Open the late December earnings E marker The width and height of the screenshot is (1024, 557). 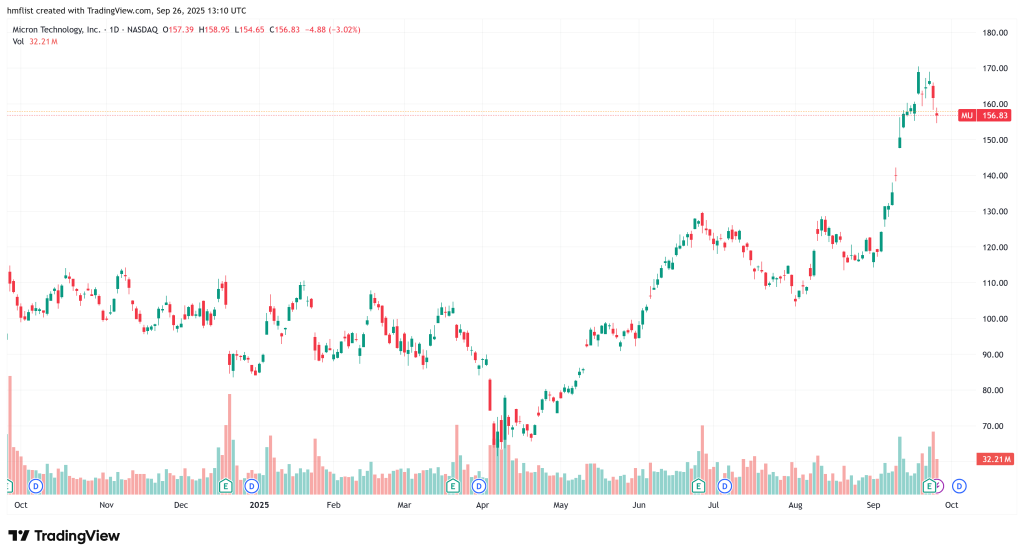click(x=226, y=486)
